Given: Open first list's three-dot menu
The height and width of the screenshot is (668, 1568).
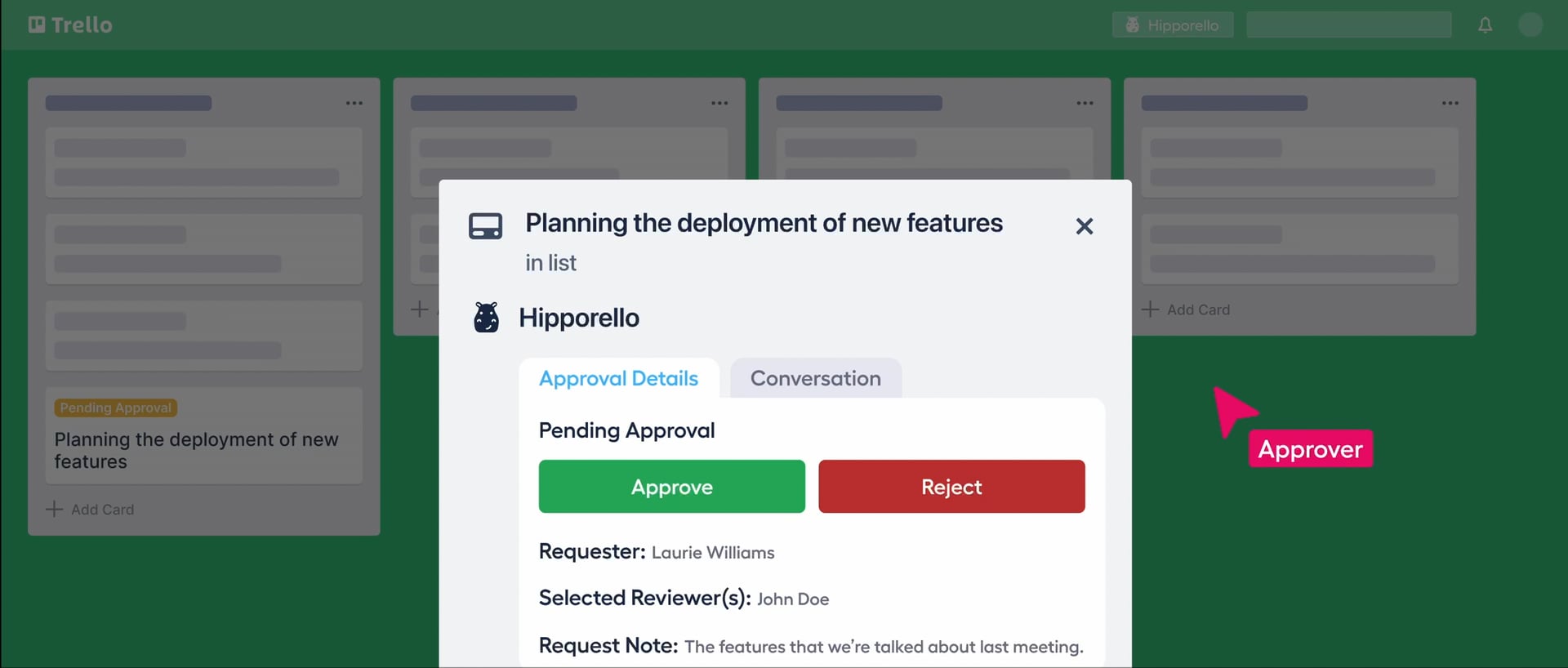Looking at the screenshot, I should click(354, 103).
